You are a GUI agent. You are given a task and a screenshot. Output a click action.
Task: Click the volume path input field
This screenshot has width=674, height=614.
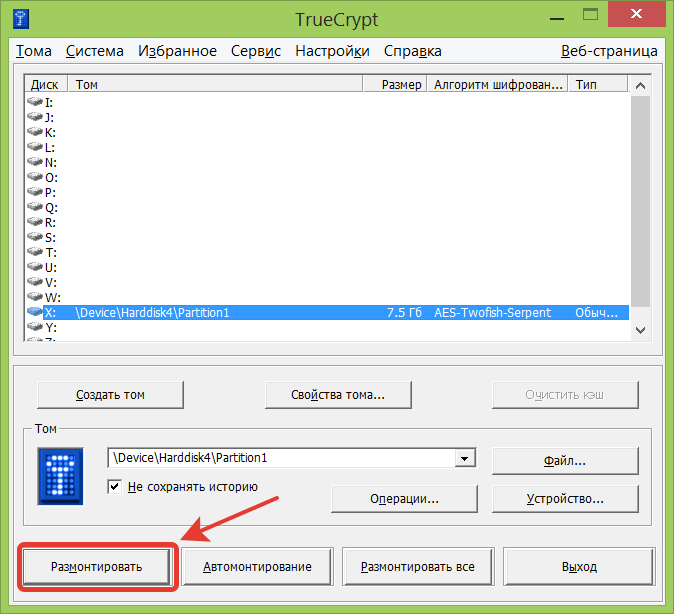pos(280,458)
